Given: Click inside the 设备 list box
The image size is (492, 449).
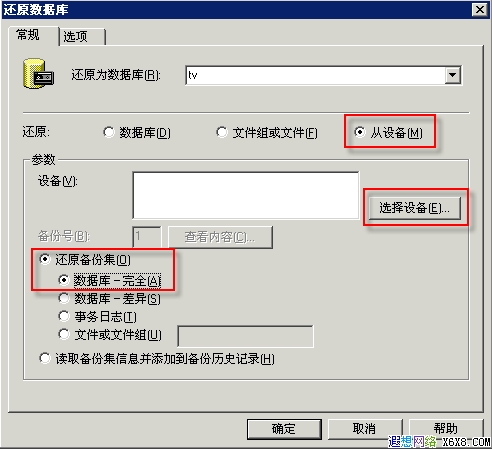Looking at the screenshot, I should [246, 195].
